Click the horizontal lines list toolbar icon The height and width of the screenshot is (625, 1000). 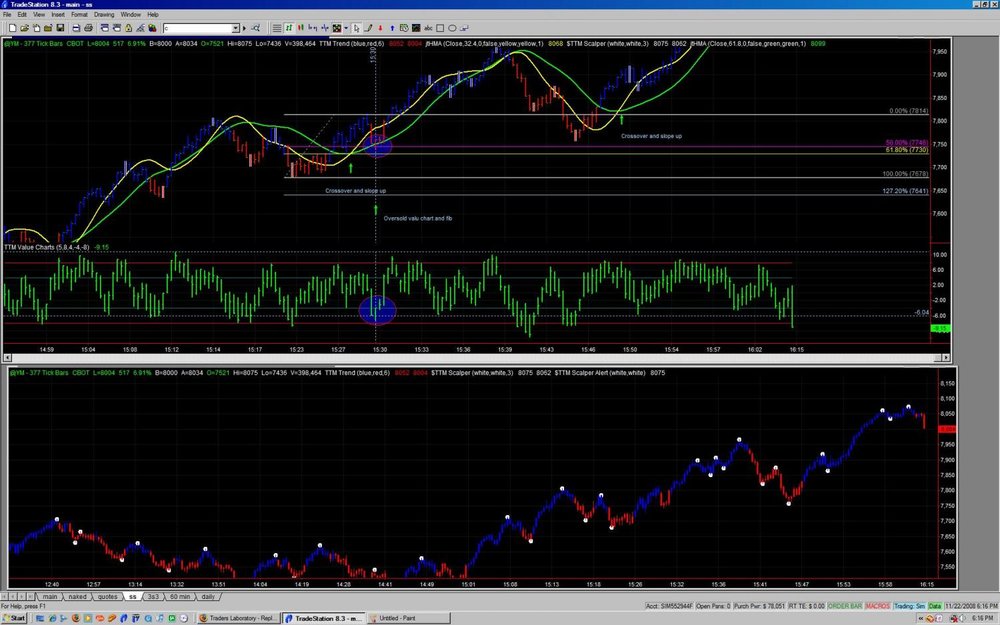tap(277, 28)
